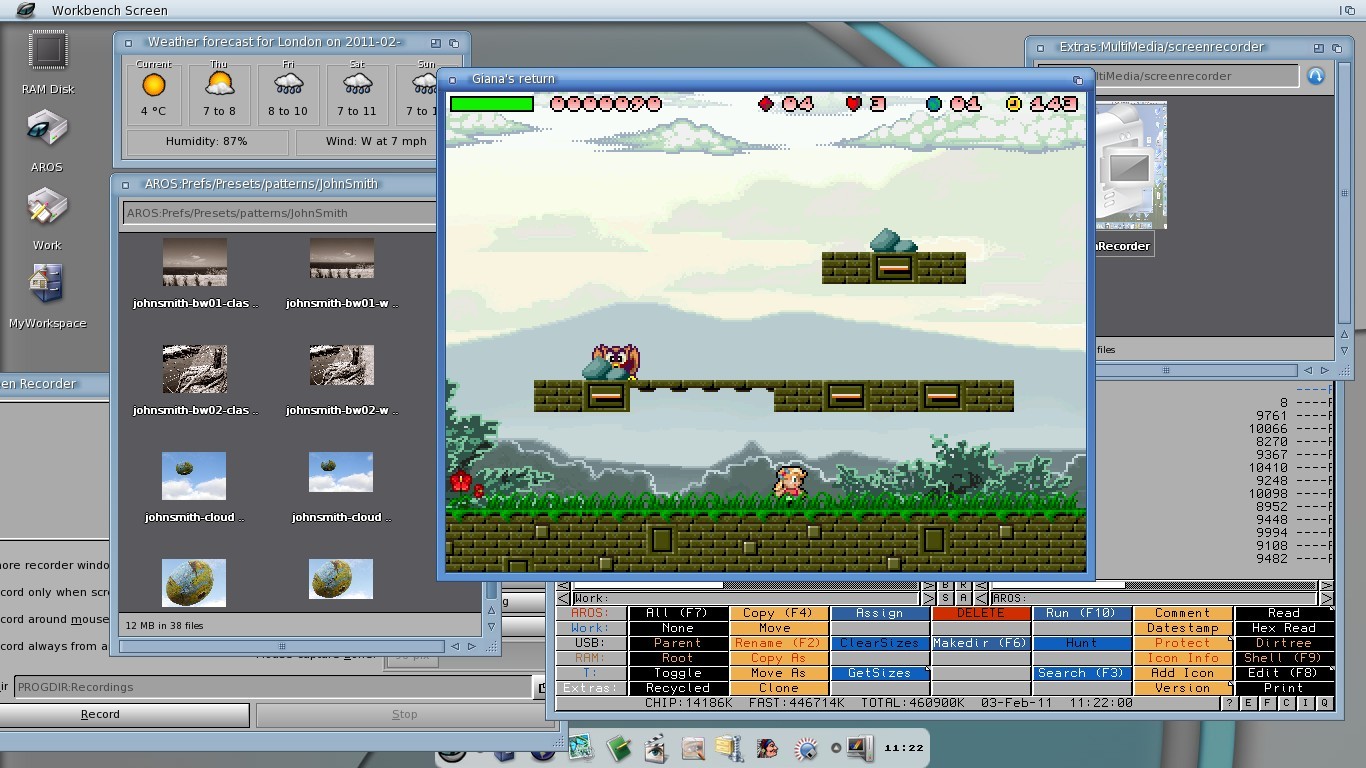Screen dimensions: 1366x768
Task: Click the horizontal scrollbar of JohnSmith window
Action: [x=281, y=646]
